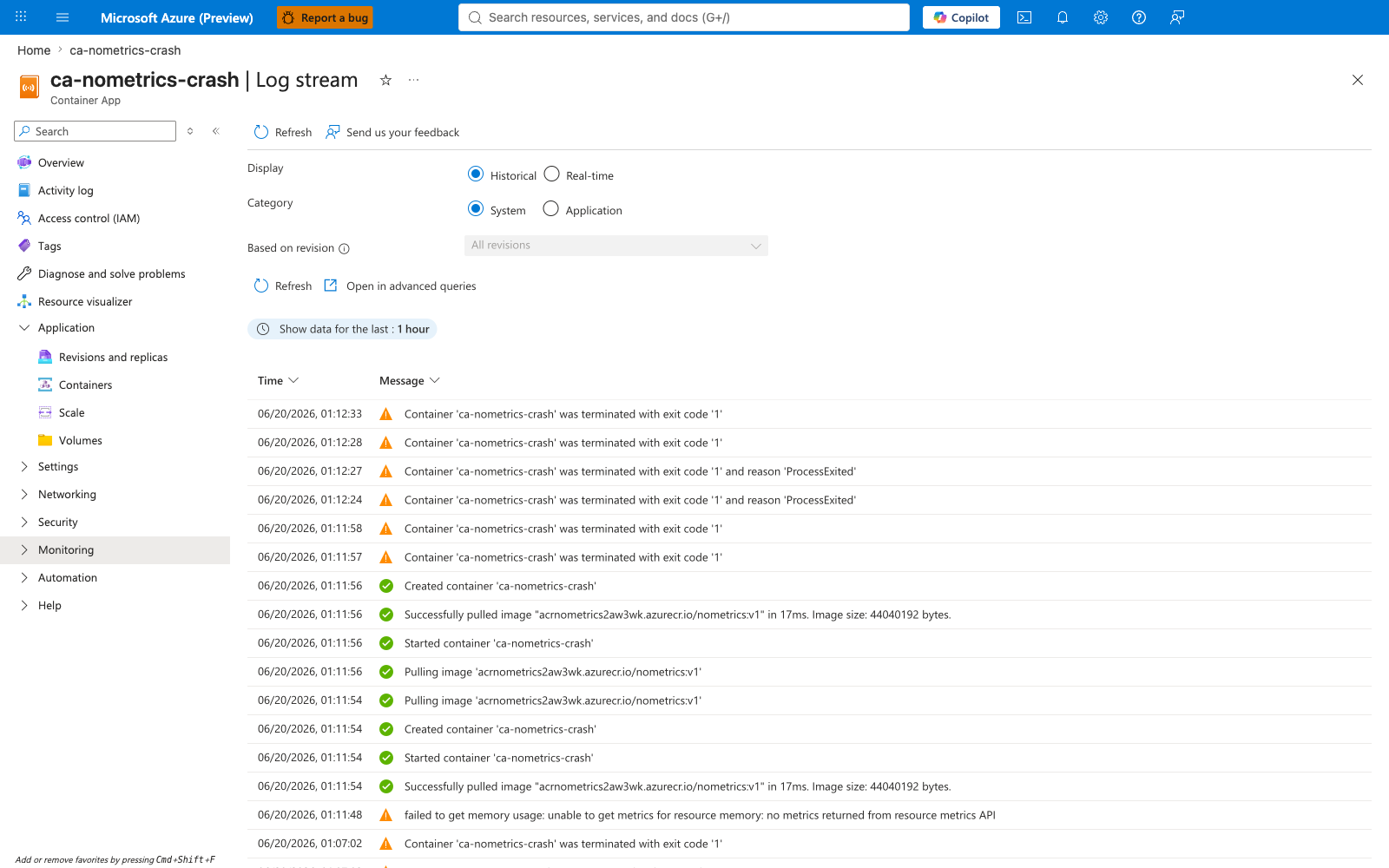Viewport: 1389px width, 868px height.
Task: Collapse the Application section
Action: (x=66, y=327)
